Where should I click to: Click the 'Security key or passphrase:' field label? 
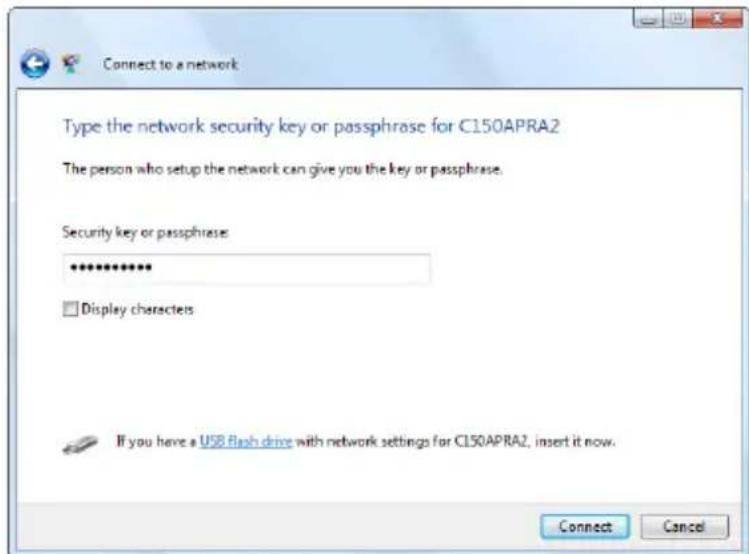click(146, 233)
